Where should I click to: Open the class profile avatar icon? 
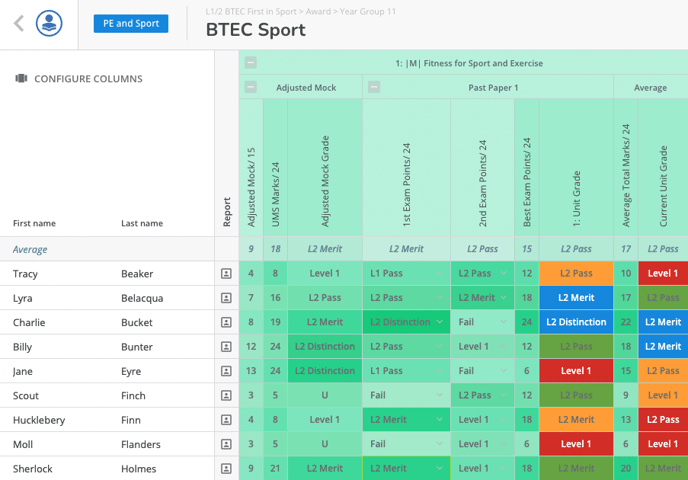tap(49, 24)
